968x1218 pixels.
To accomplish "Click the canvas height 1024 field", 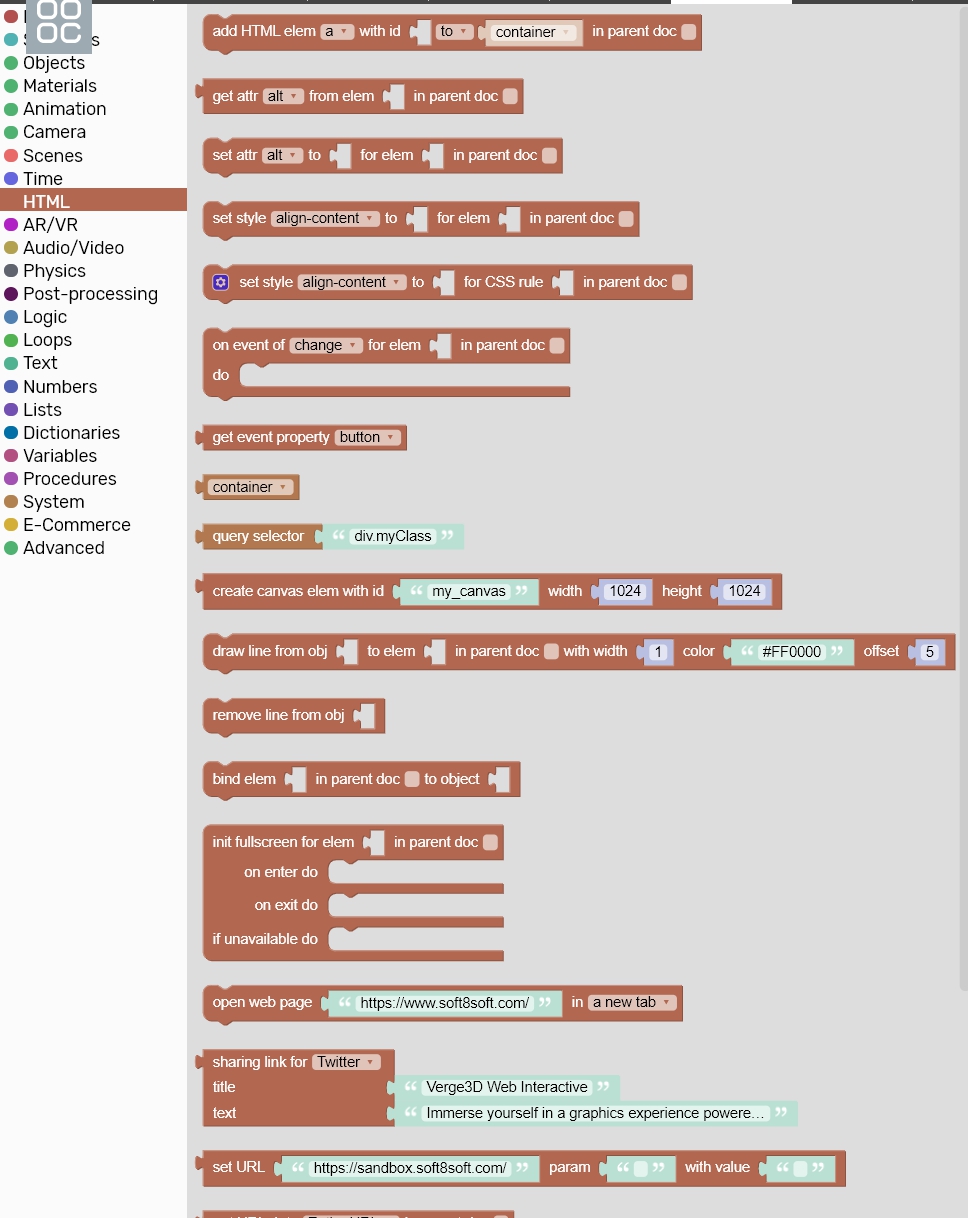I will pos(744,592).
